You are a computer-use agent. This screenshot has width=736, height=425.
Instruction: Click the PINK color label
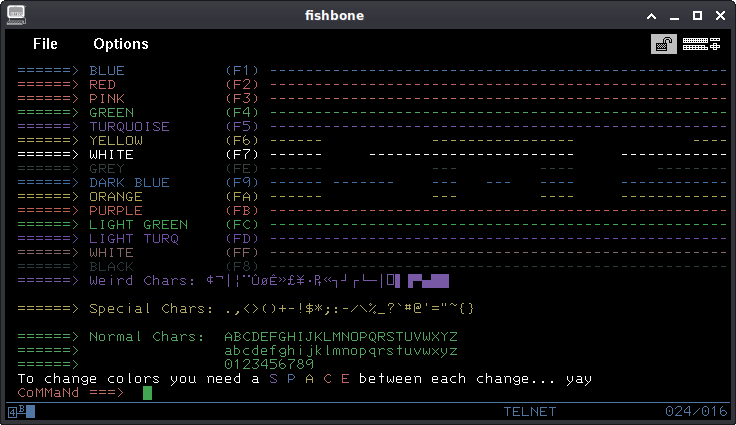[x=107, y=99]
